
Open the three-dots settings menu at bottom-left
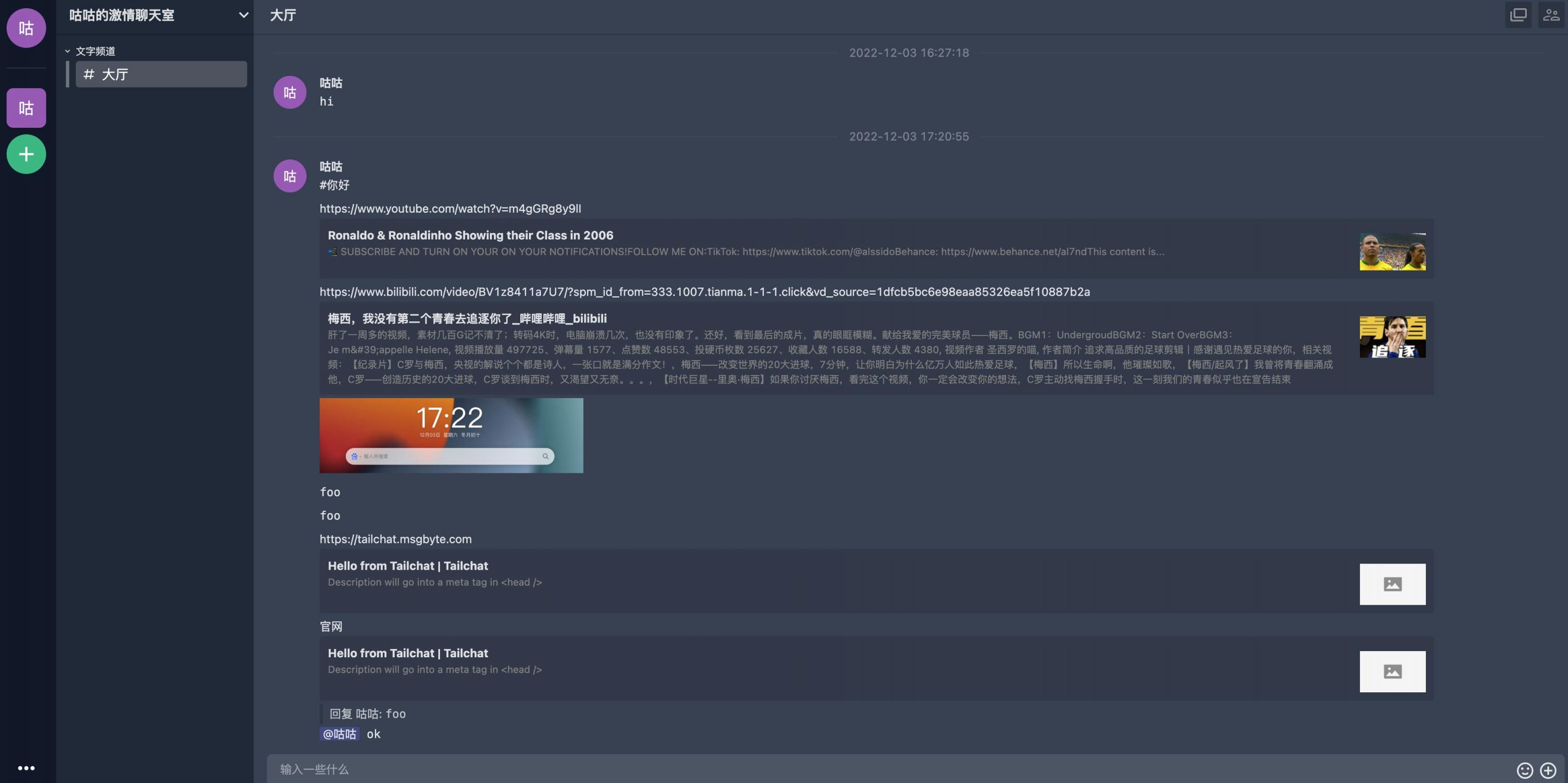tap(26, 768)
